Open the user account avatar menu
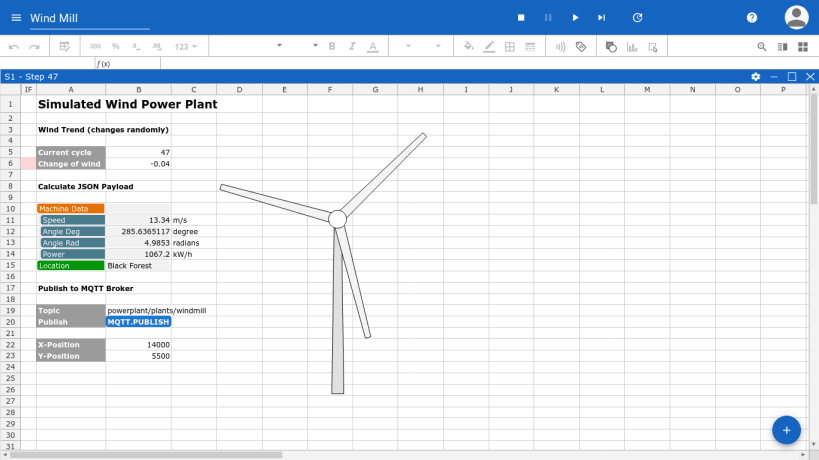Screen dimensions: 819x460 [796, 17]
